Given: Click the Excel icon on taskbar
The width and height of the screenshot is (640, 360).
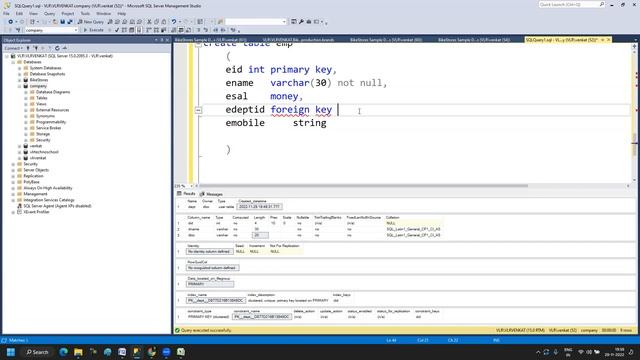Looking at the screenshot, I should pos(181,352).
